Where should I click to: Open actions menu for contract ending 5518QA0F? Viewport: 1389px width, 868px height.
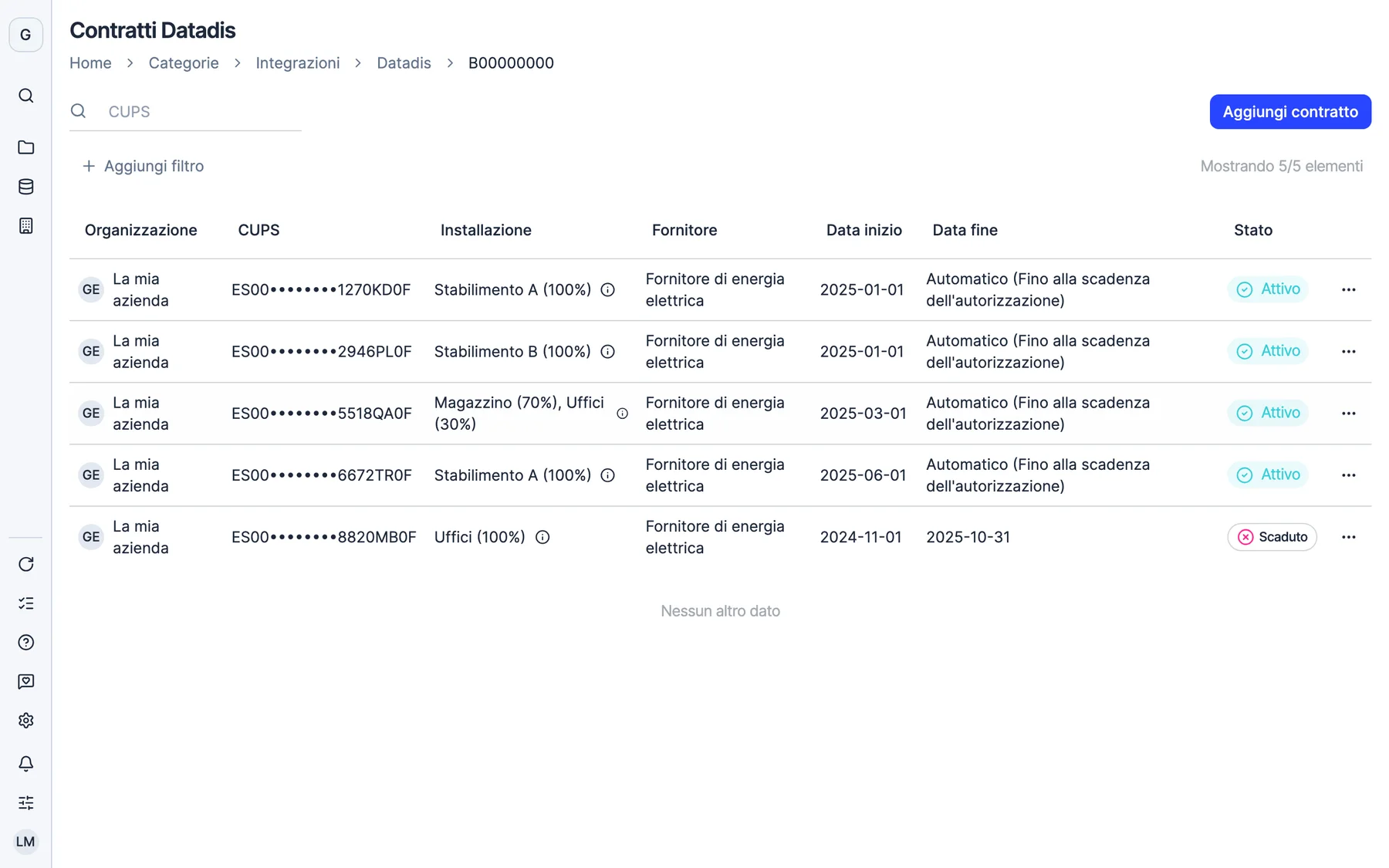pyautogui.click(x=1348, y=414)
